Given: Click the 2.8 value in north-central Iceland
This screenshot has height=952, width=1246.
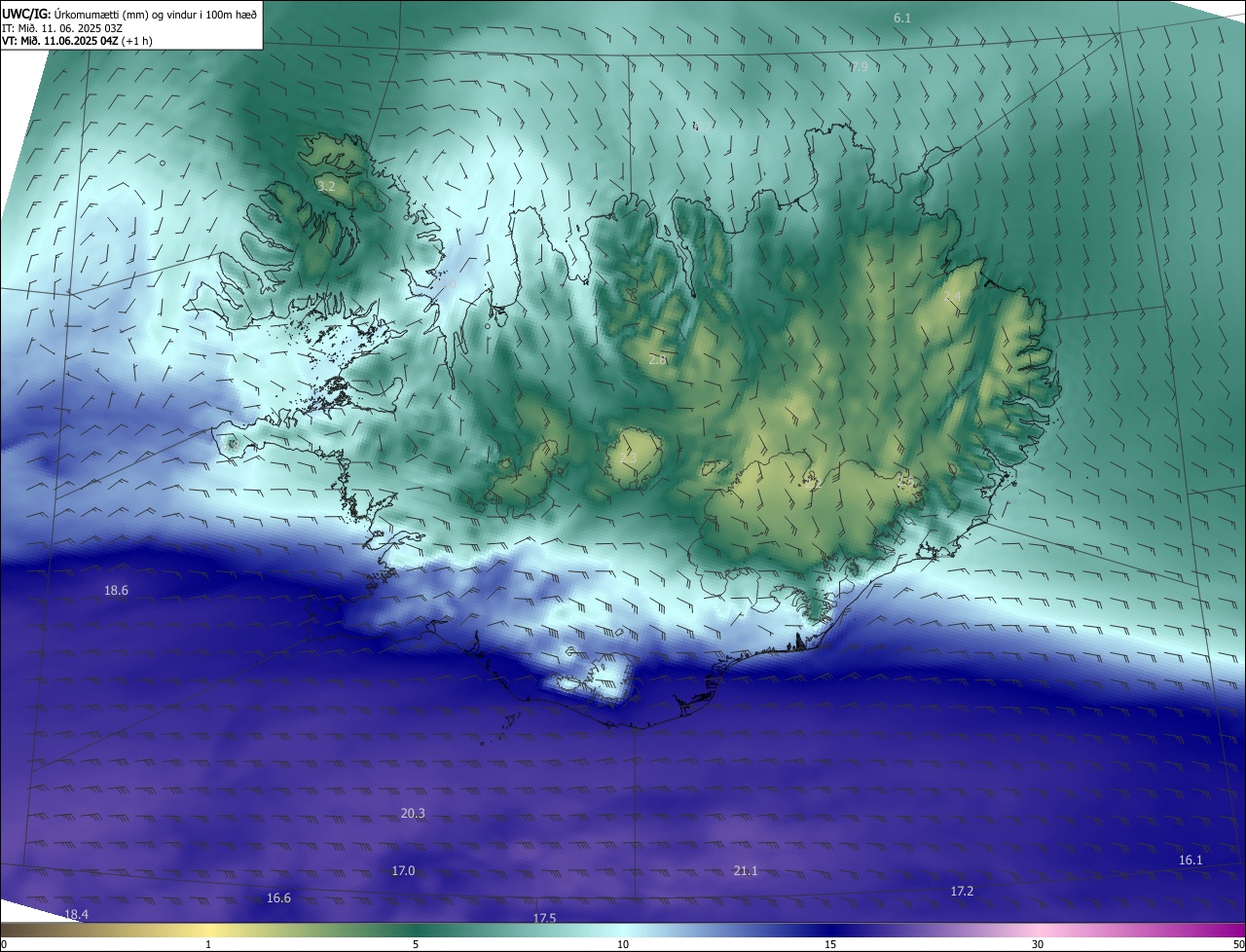Looking at the screenshot, I should (658, 359).
